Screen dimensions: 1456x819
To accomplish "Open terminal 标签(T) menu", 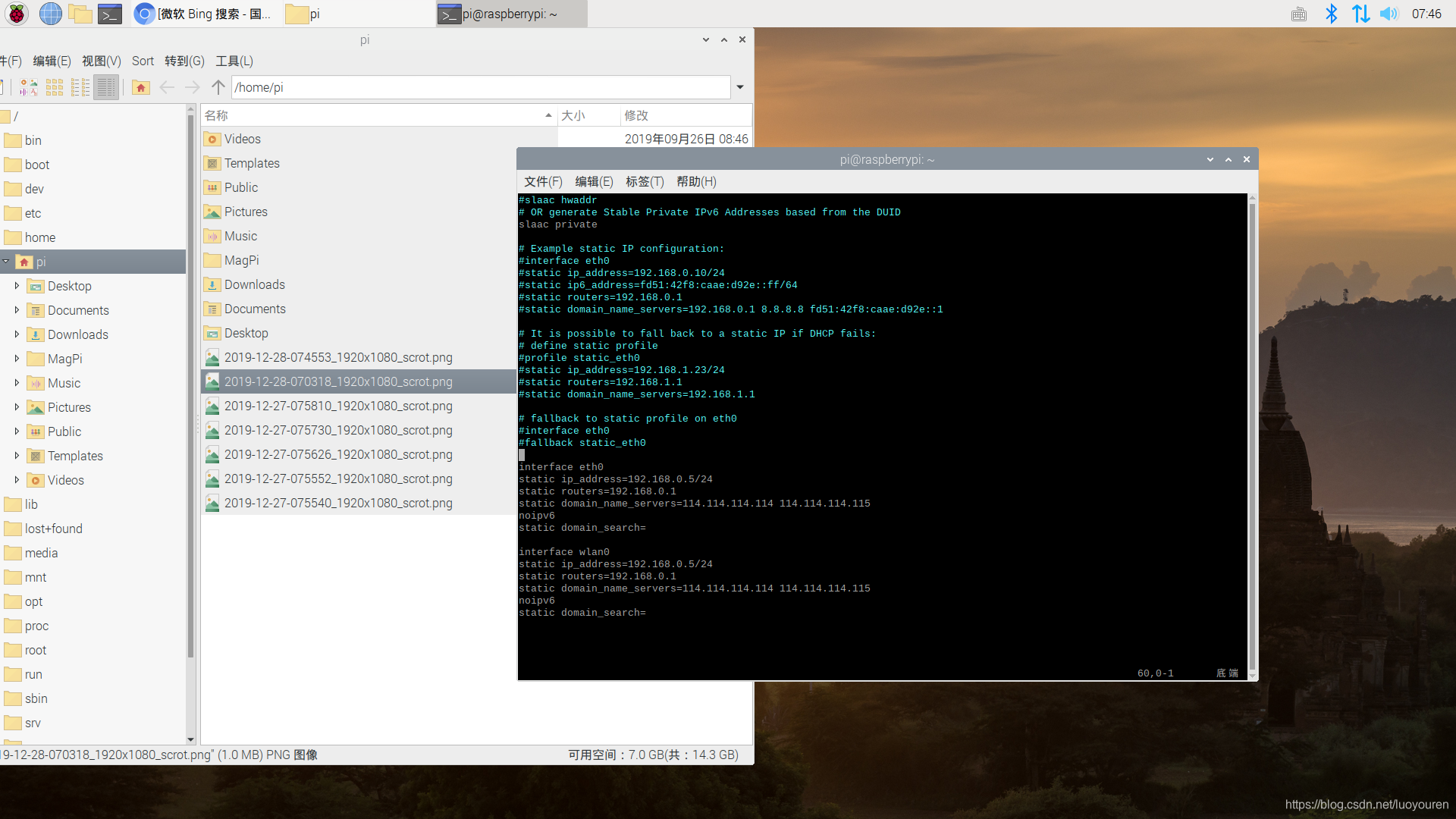I will point(644,181).
